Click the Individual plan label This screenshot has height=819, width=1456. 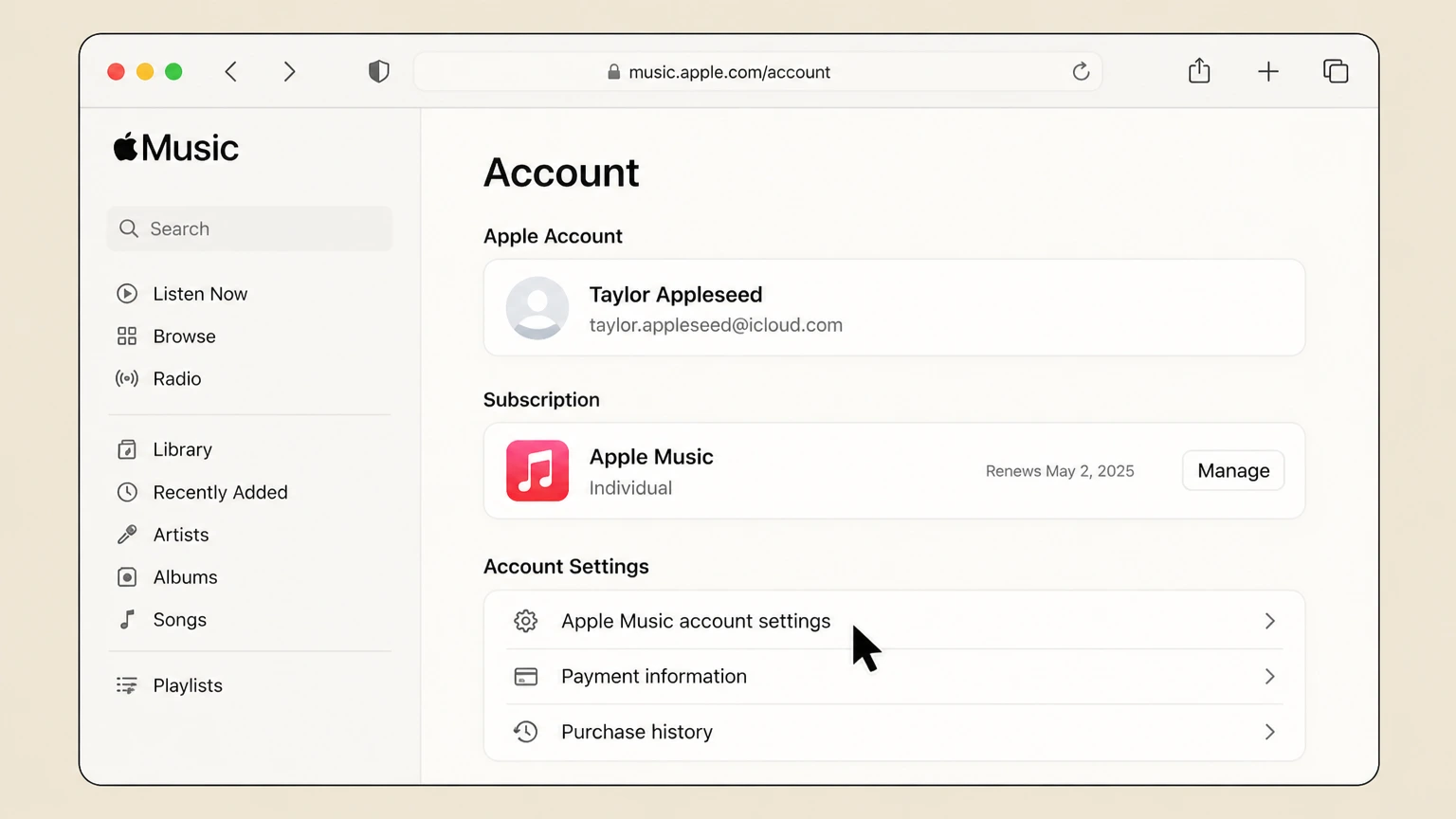coord(630,488)
